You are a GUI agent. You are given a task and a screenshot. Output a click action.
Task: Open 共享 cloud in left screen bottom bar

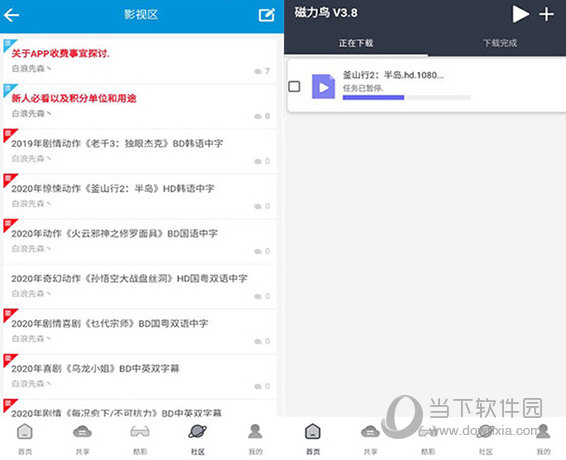click(82, 439)
